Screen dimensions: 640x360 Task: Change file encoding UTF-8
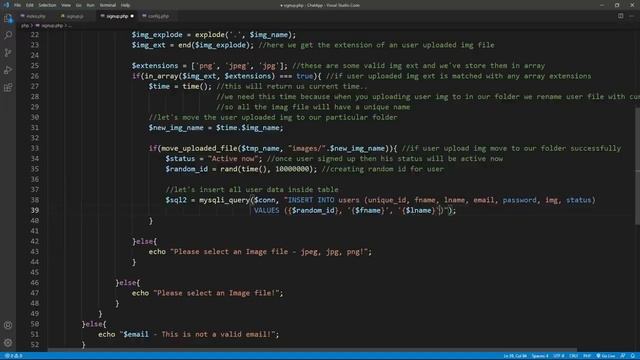[x=559, y=356]
